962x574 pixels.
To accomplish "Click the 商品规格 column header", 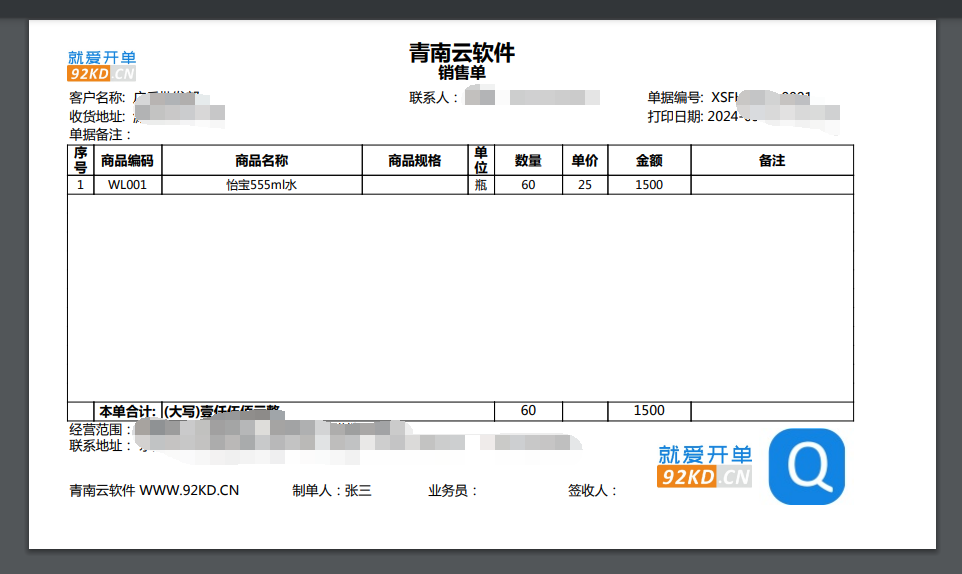I will coord(415,161).
